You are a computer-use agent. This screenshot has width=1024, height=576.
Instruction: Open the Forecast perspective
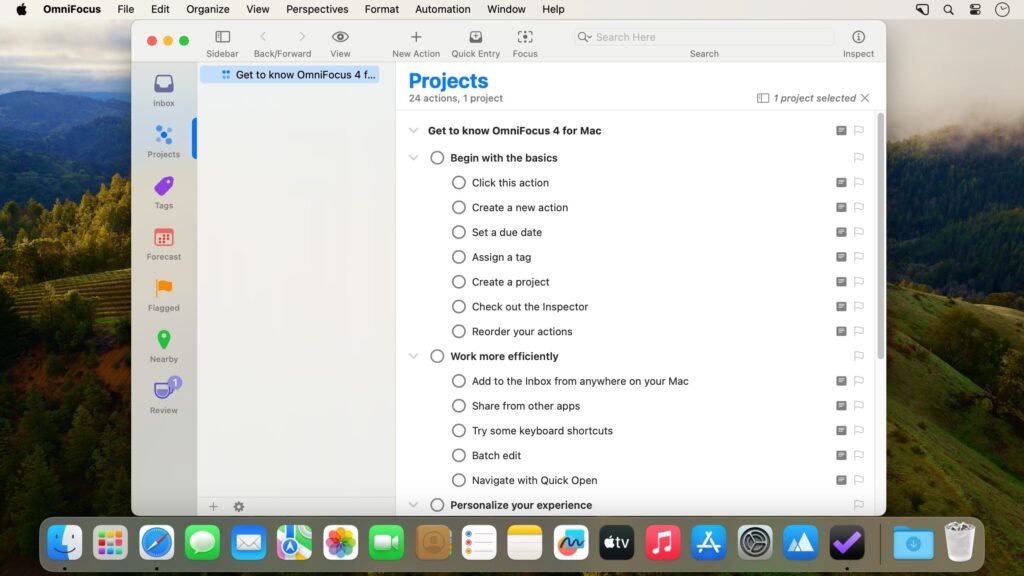(163, 243)
